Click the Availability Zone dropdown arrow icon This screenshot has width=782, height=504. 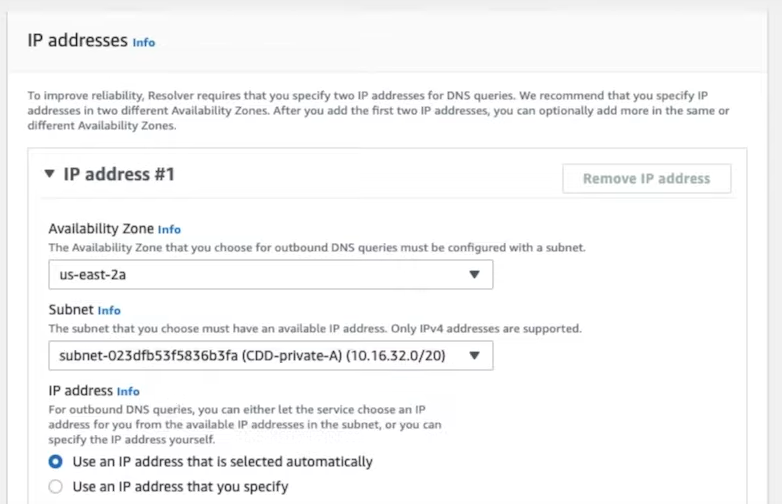(x=474, y=274)
